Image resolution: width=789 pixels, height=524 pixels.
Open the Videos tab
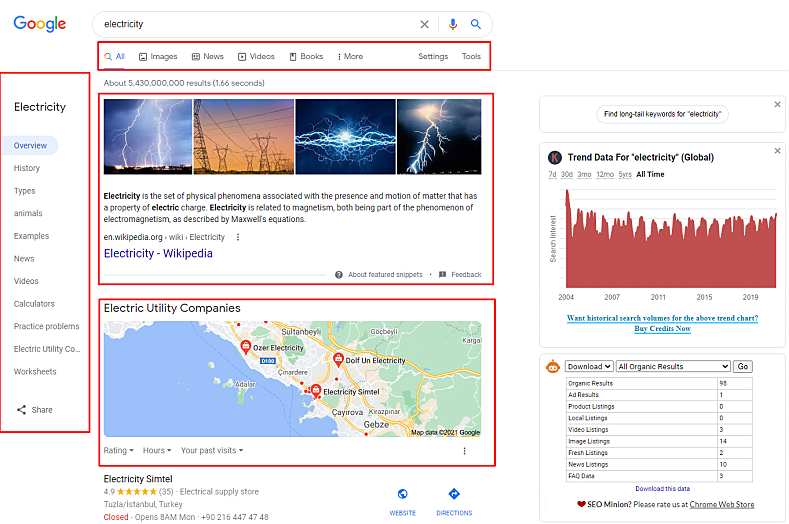click(x=256, y=56)
